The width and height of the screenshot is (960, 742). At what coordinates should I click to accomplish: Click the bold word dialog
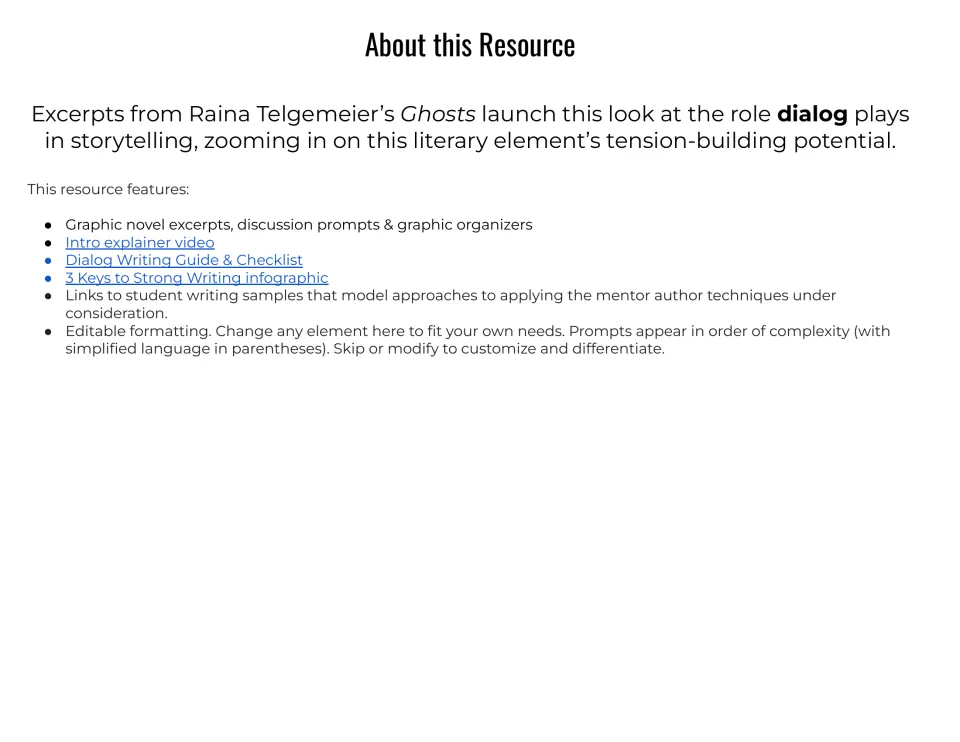(x=812, y=114)
